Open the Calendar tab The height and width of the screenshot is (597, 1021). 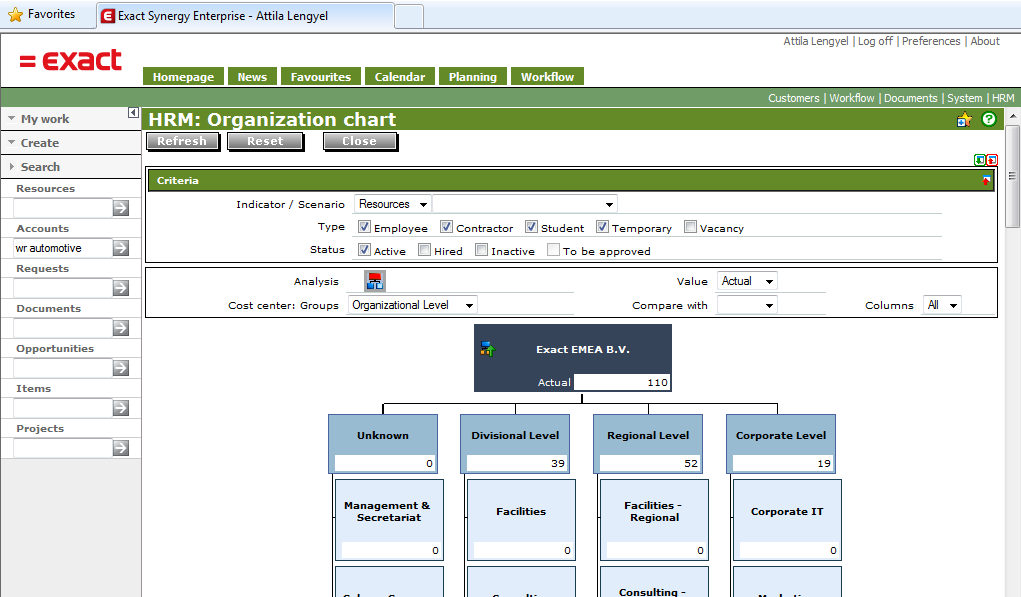click(400, 77)
